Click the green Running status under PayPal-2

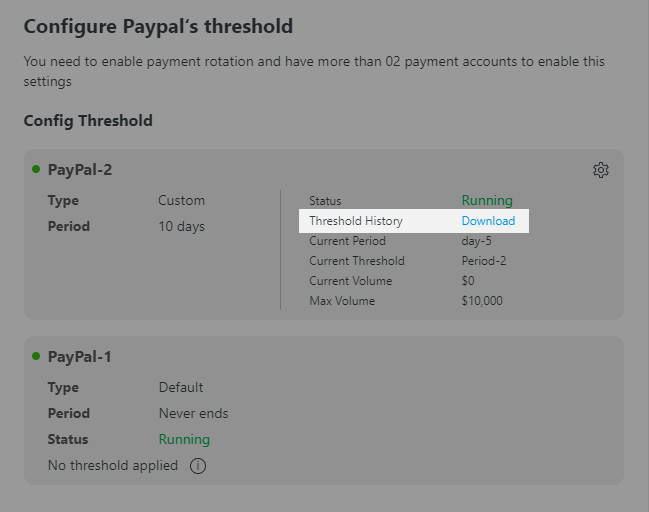(x=487, y=200)
